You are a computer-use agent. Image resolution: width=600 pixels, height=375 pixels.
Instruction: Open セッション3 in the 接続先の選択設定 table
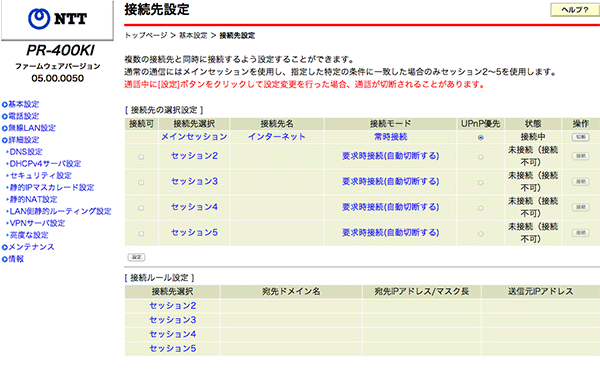coord(194,181)
